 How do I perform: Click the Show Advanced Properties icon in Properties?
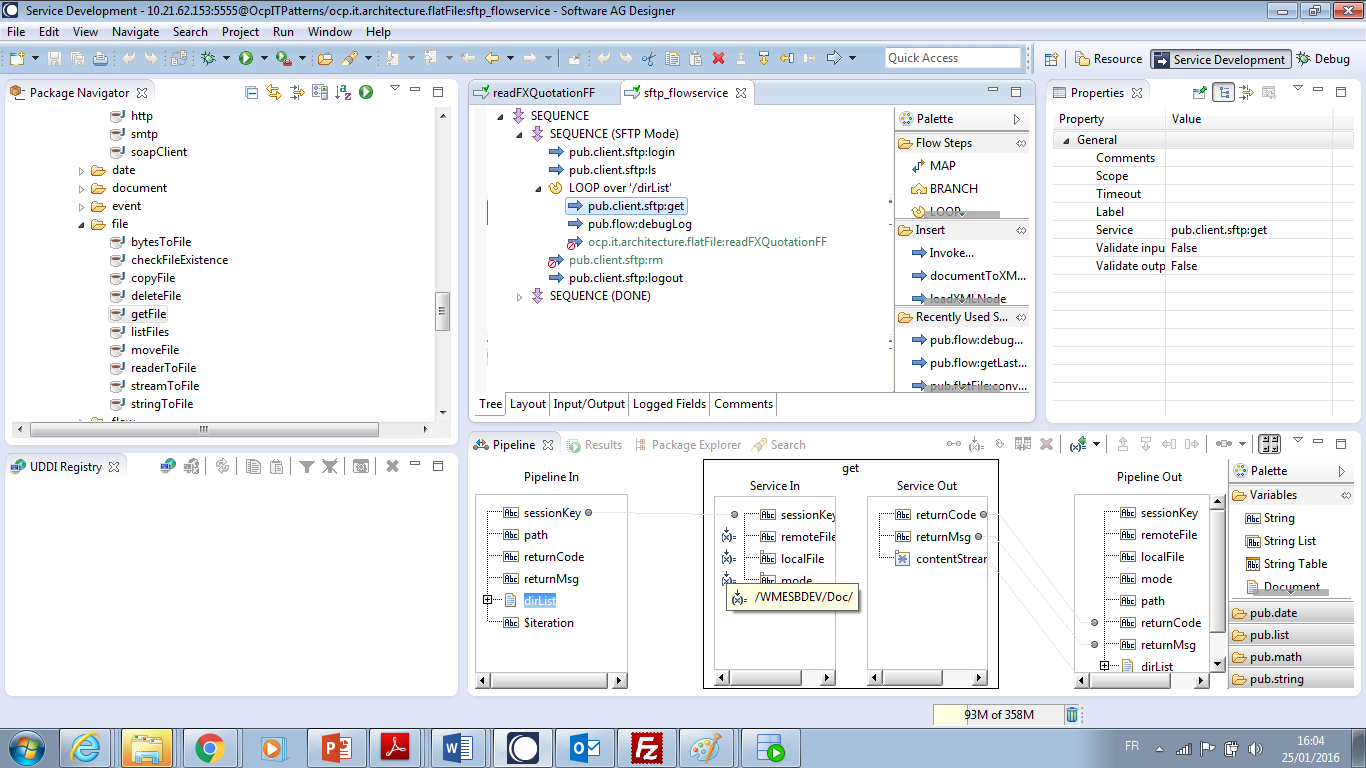[1246, 92]
